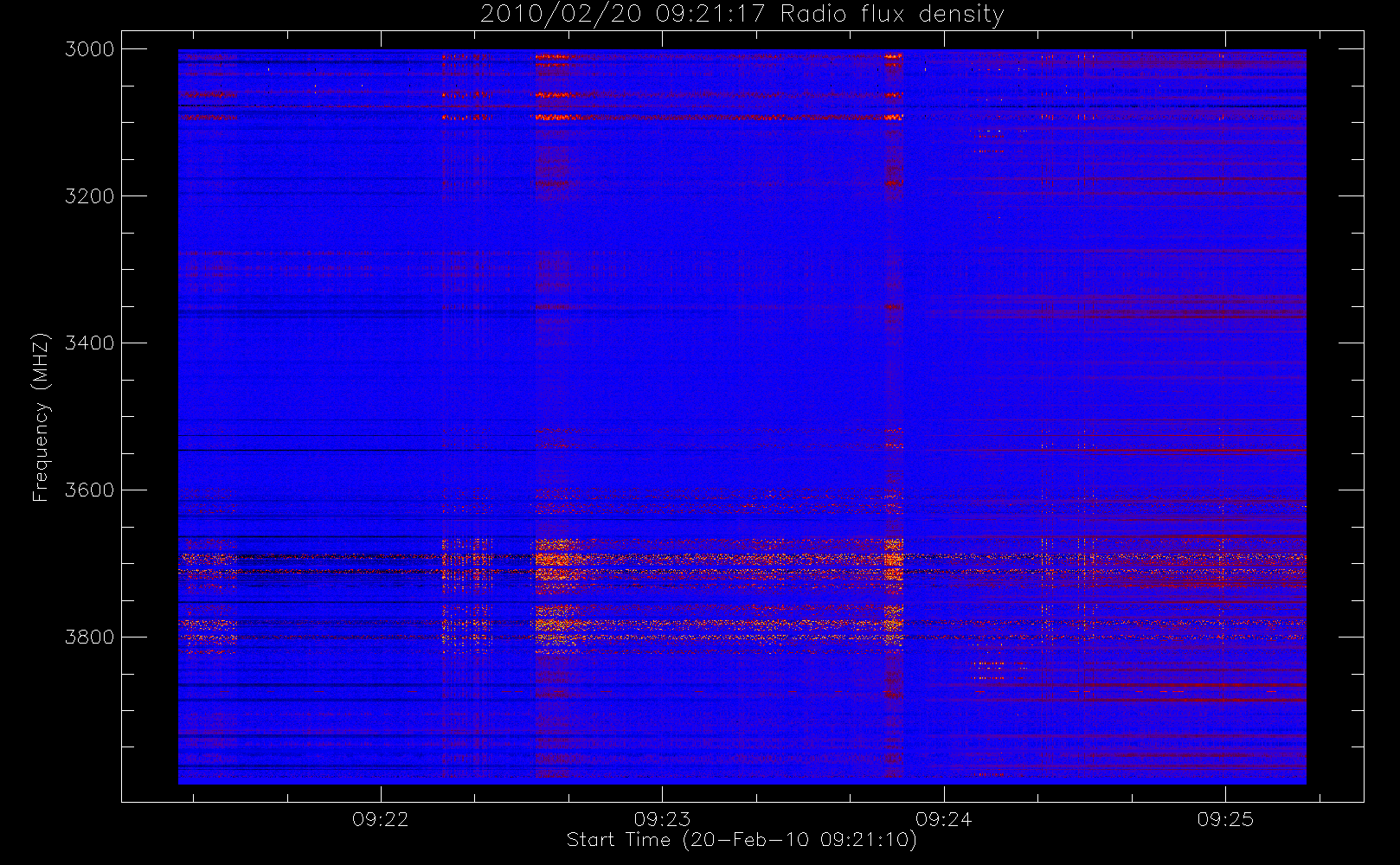Select the 3000 frequency tick label

click(90, 49)
